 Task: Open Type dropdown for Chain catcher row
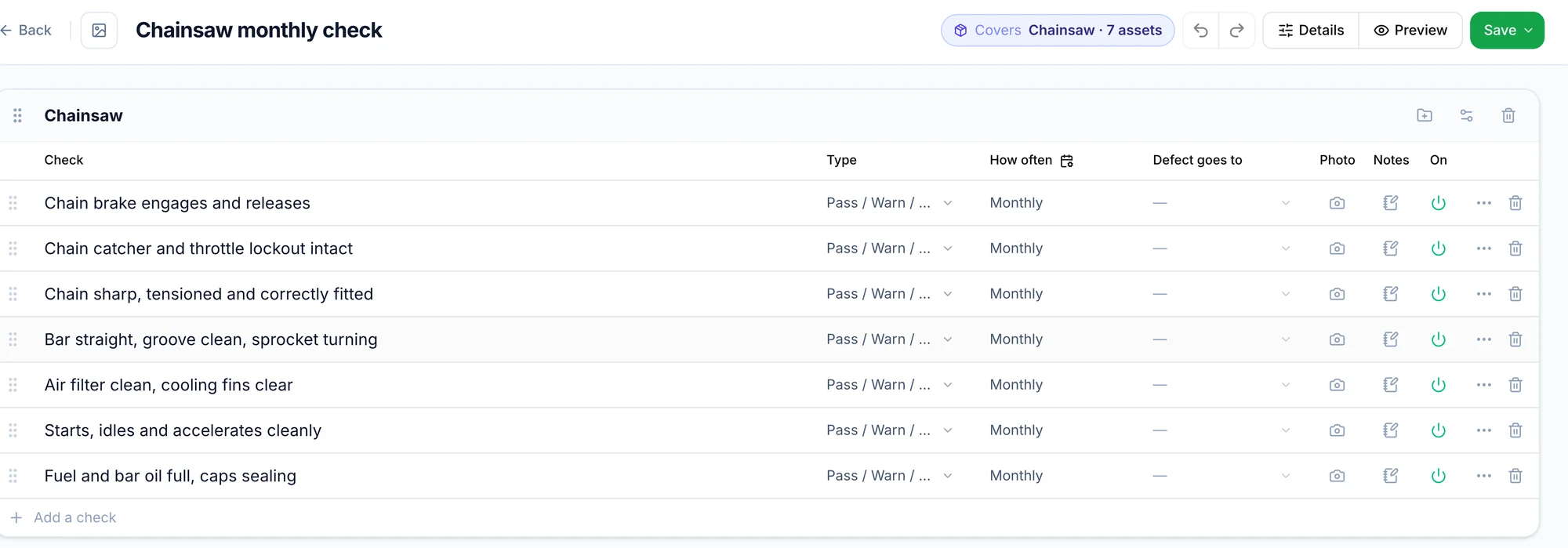point(890,249)
